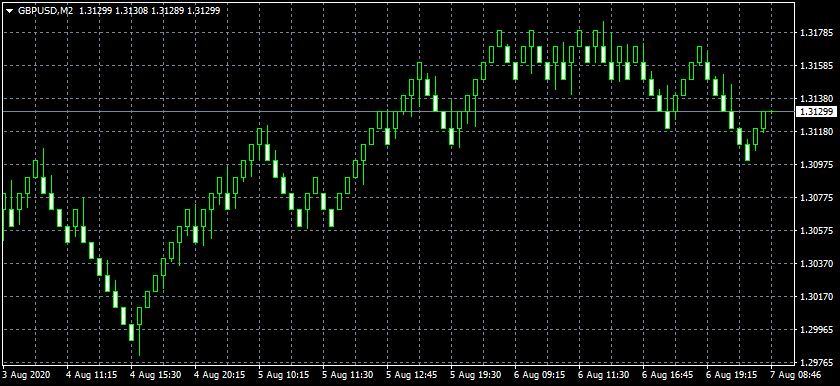Click the 1.31785 price axis label

tap(815, 33)
